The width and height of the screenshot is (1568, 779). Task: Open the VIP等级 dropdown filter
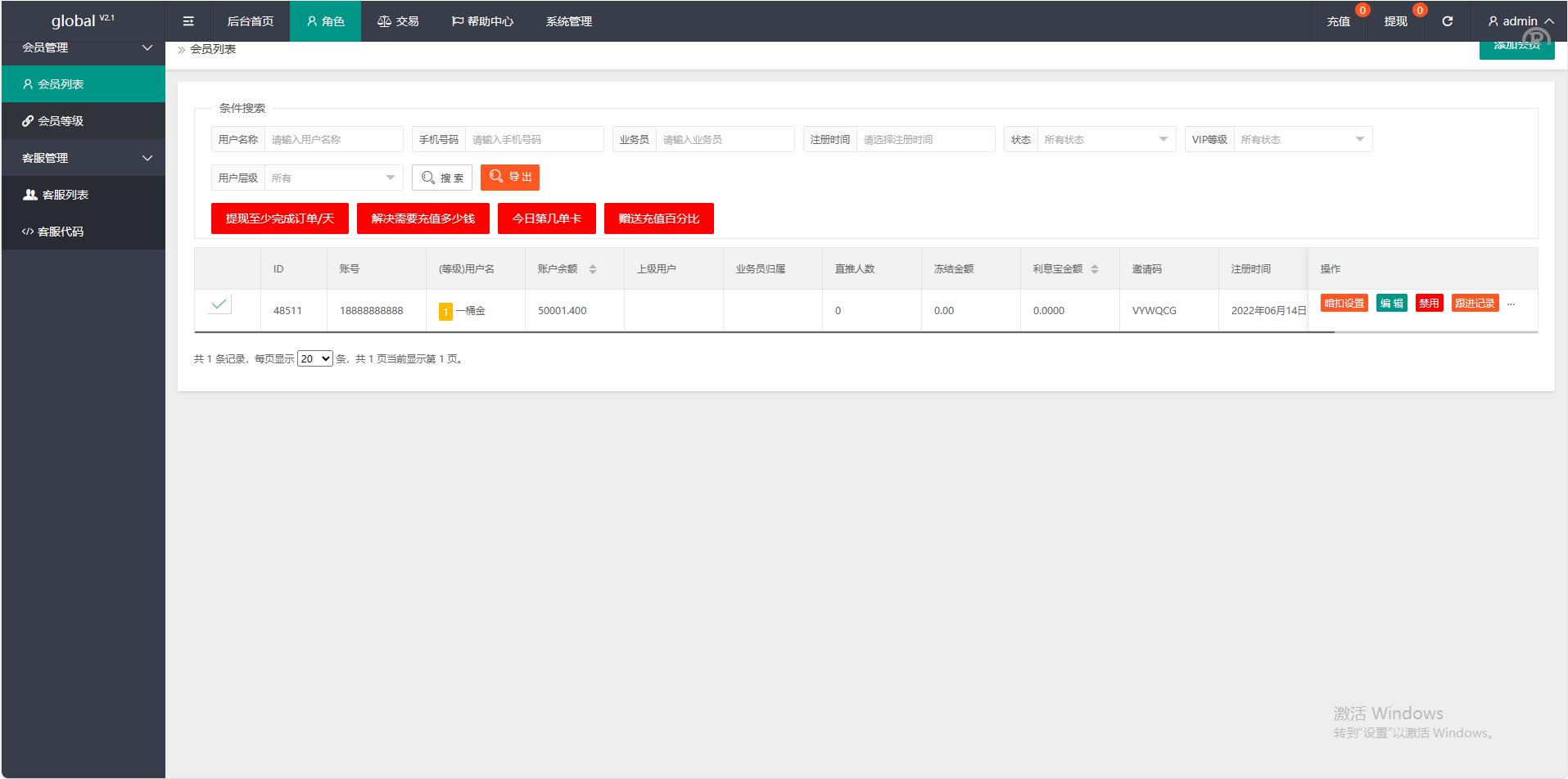pyautogui.click(x=1302, y=140)
